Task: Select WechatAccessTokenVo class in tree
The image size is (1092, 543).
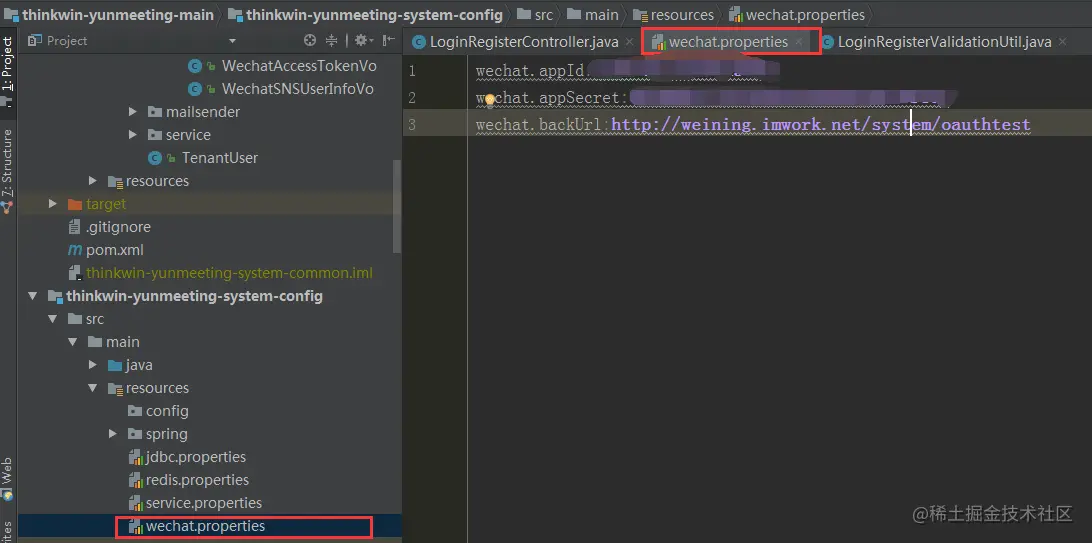Action: (299, 66)
